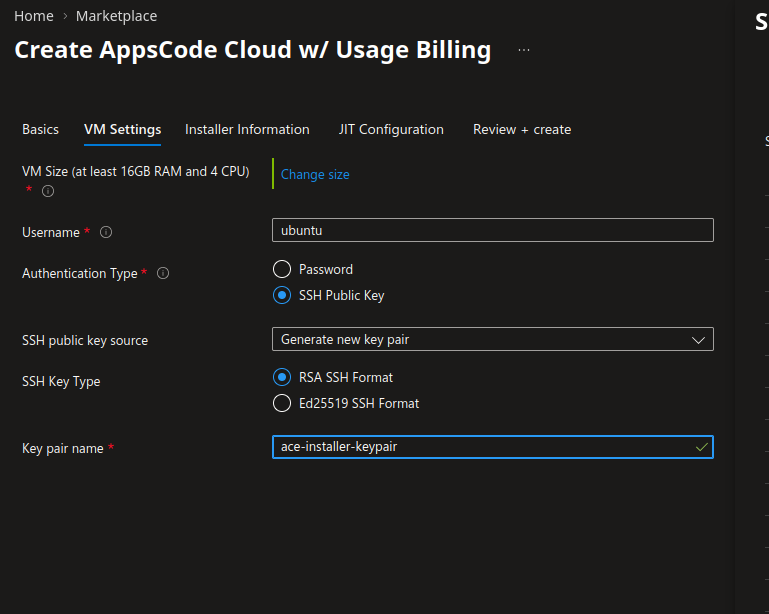The width and height of the screenshot is (769, 614).
Task: Navigate to Home in the breadcrumb
Action: click(33, 16)
